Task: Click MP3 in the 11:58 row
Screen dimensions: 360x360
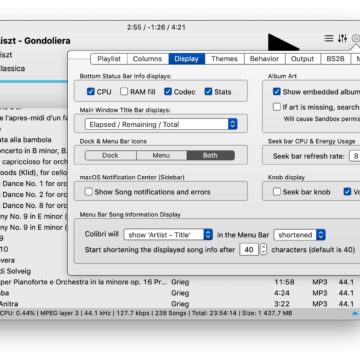Action: (x=320, y=282)
